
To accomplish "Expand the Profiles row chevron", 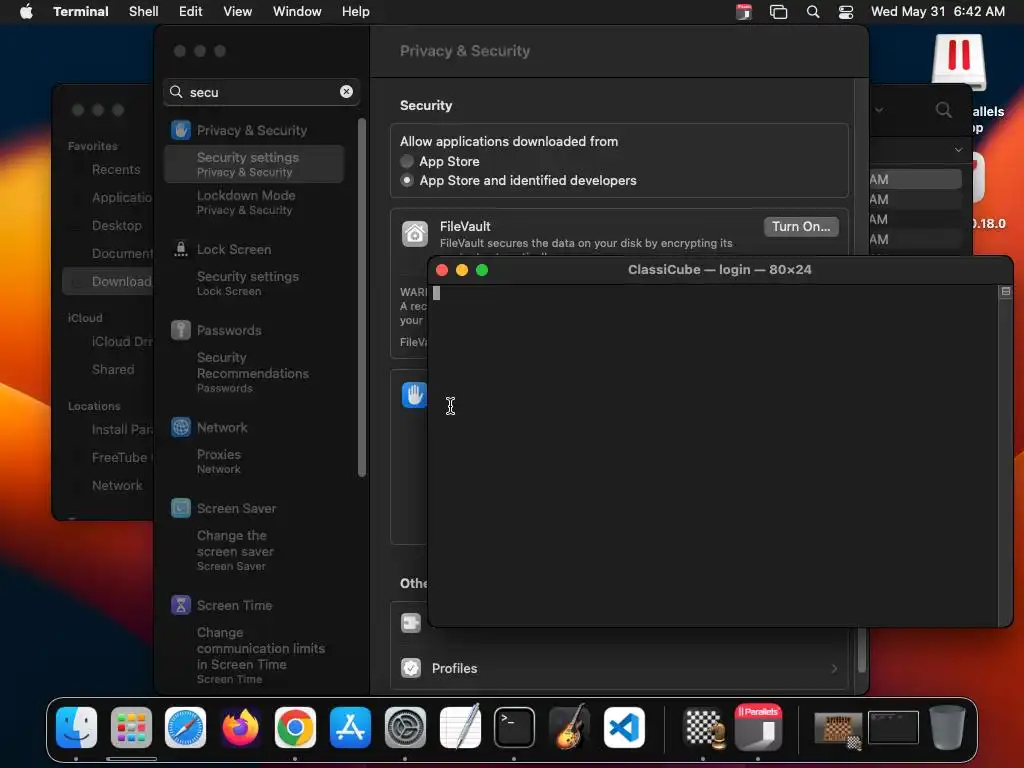I will tap(835, 668).
